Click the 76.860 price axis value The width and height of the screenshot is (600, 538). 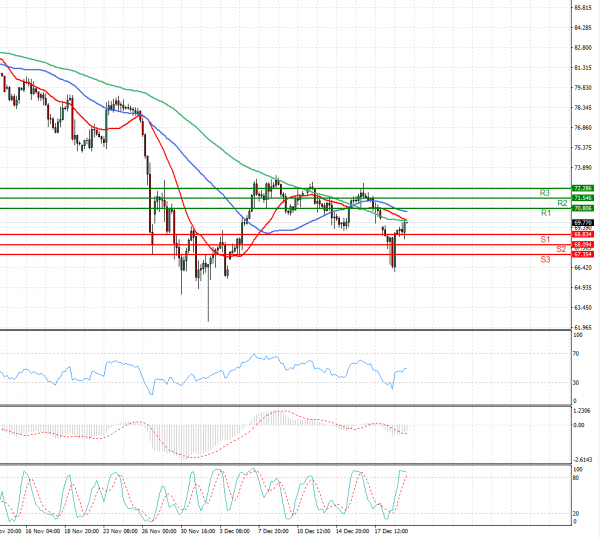[583, 127]
